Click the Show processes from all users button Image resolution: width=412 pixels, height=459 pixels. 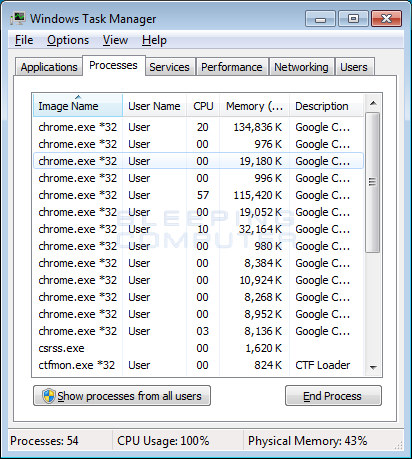(122, 396)
